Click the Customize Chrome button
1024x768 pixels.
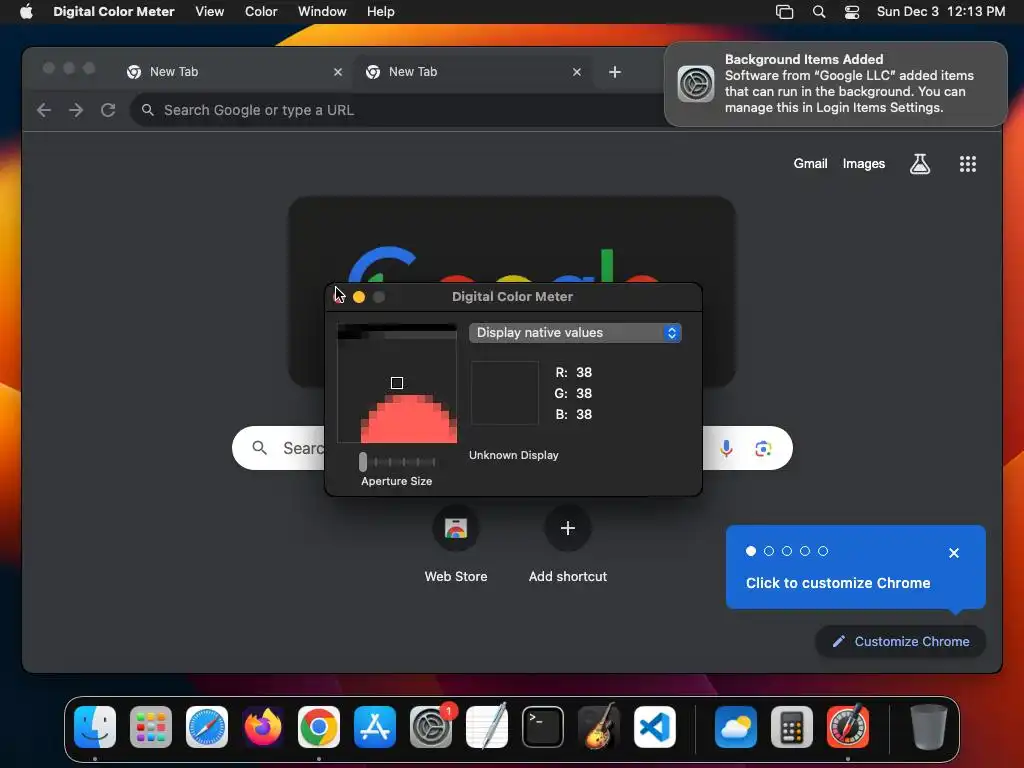tap(901, 641)
